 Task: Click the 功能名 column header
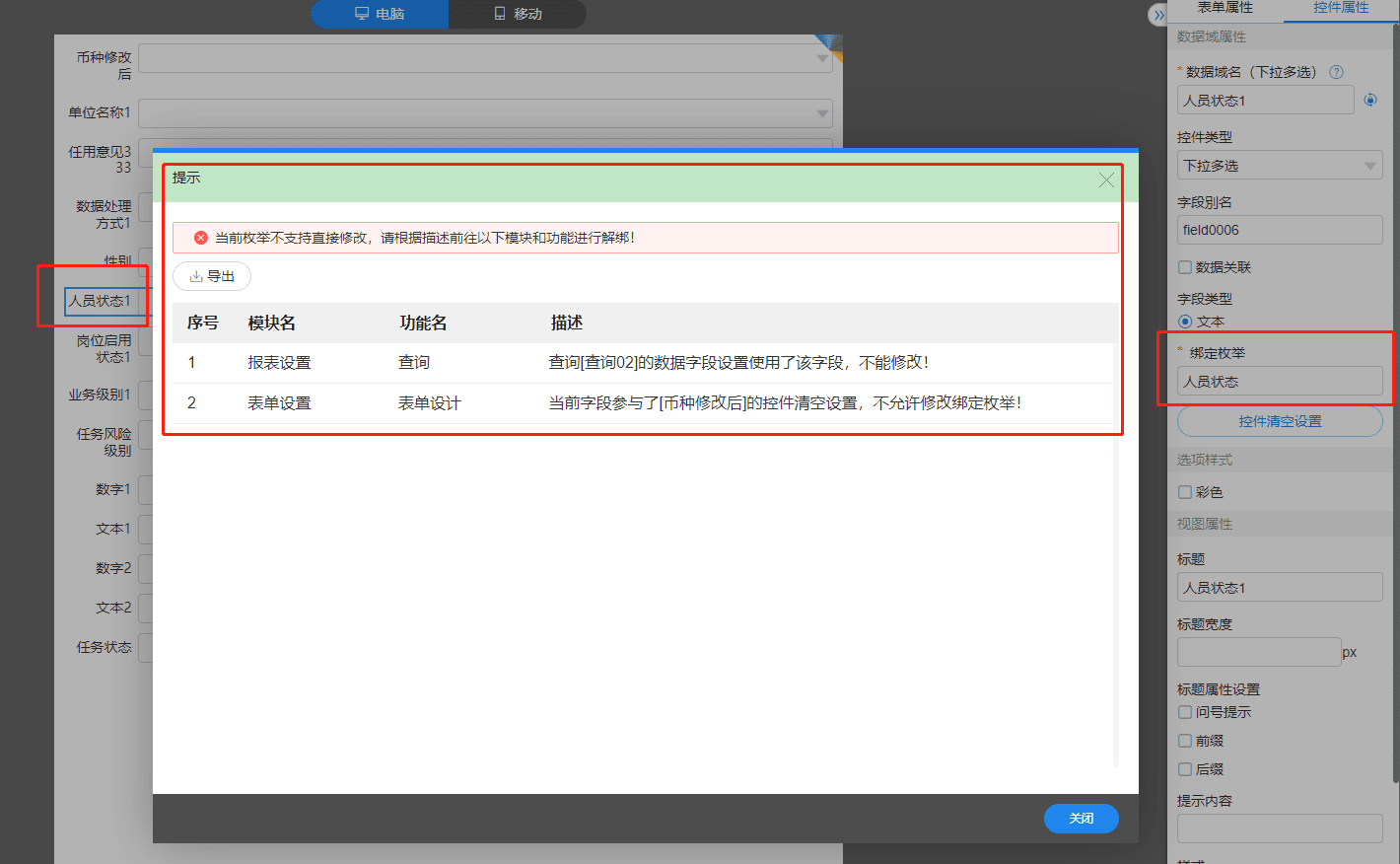423,323
